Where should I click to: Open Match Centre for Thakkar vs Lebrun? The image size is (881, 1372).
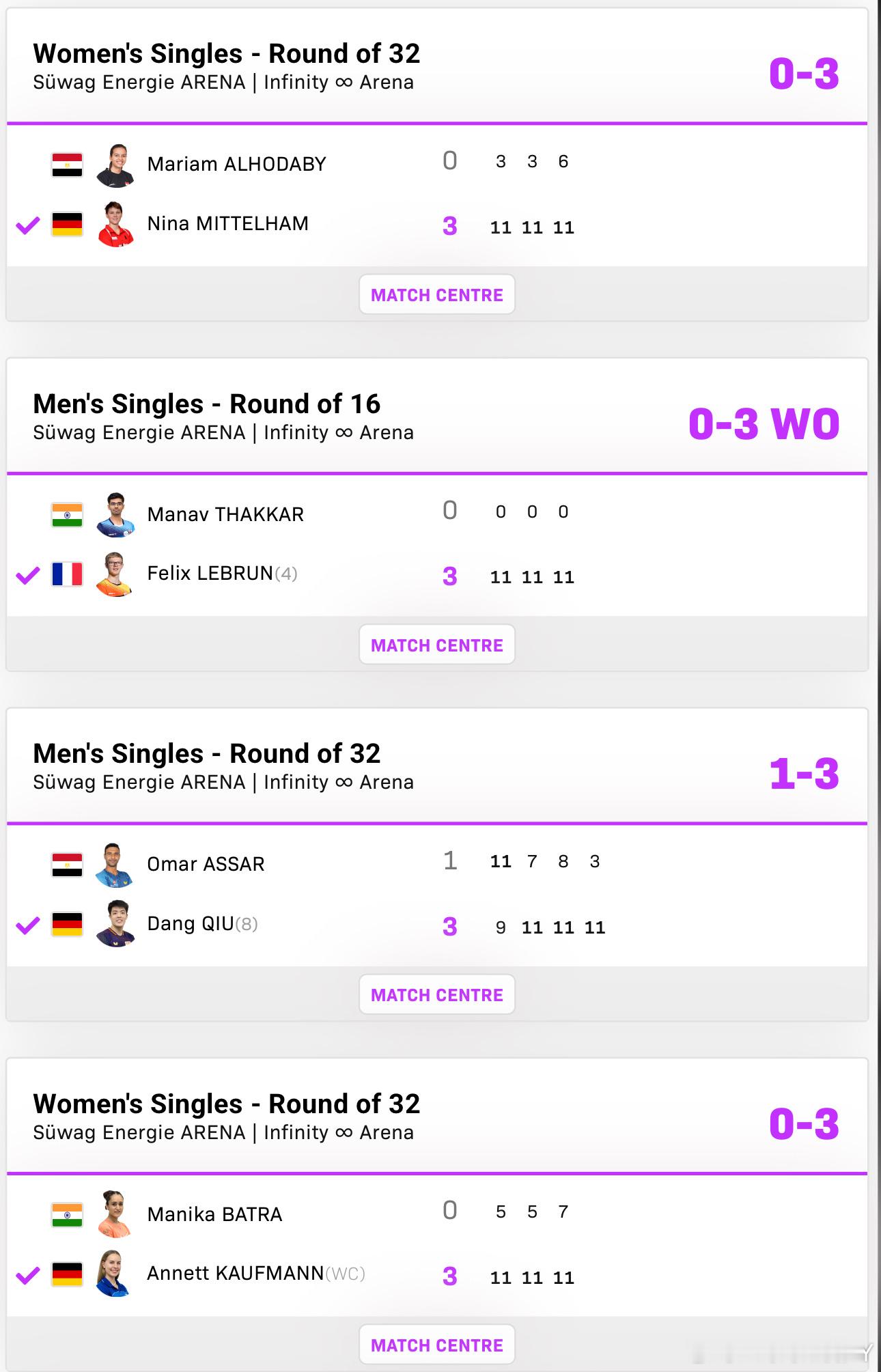437,645
